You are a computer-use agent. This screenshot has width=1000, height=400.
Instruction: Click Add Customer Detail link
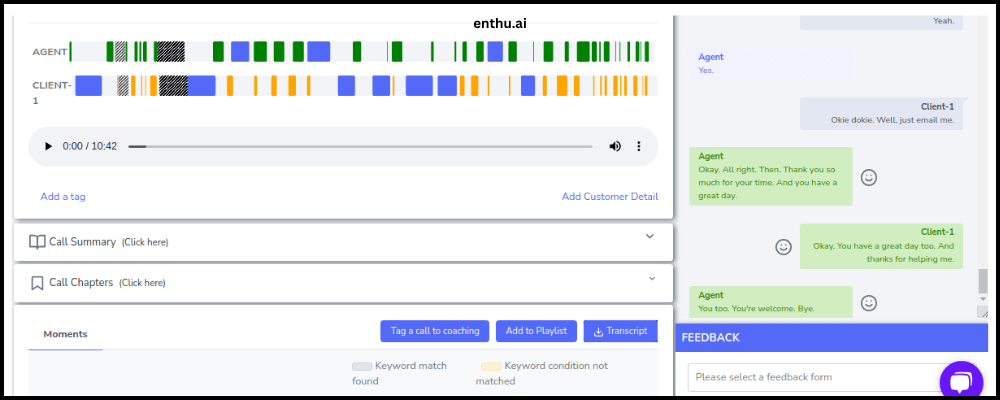coord(610,196)
